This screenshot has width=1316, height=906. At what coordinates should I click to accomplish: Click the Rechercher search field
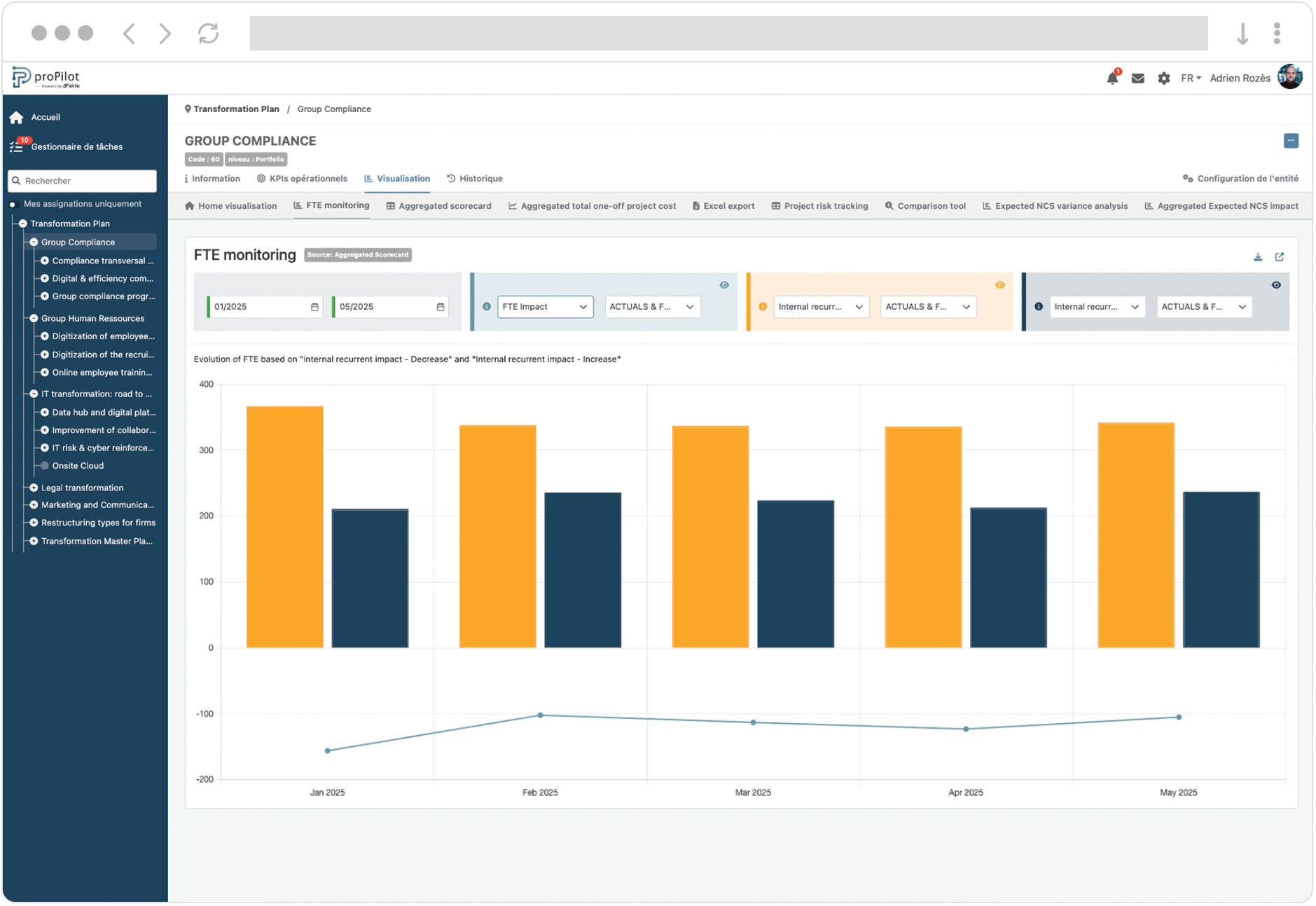tap(83, 181)
